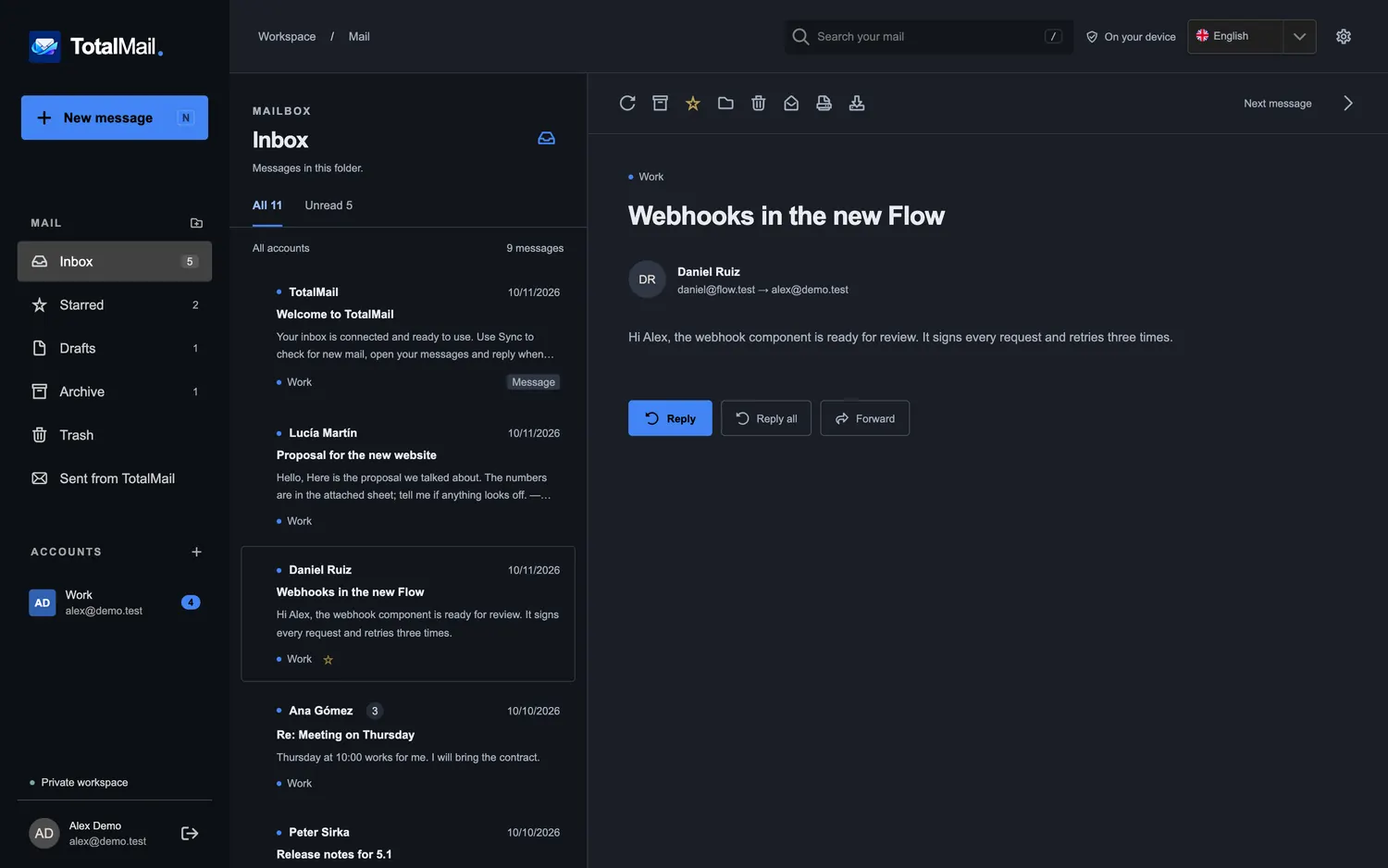1388x868 pixels.
Task: Open Ana Gómez's Re: Meeting on Thursday thread
Action: [x=408, y=747]
